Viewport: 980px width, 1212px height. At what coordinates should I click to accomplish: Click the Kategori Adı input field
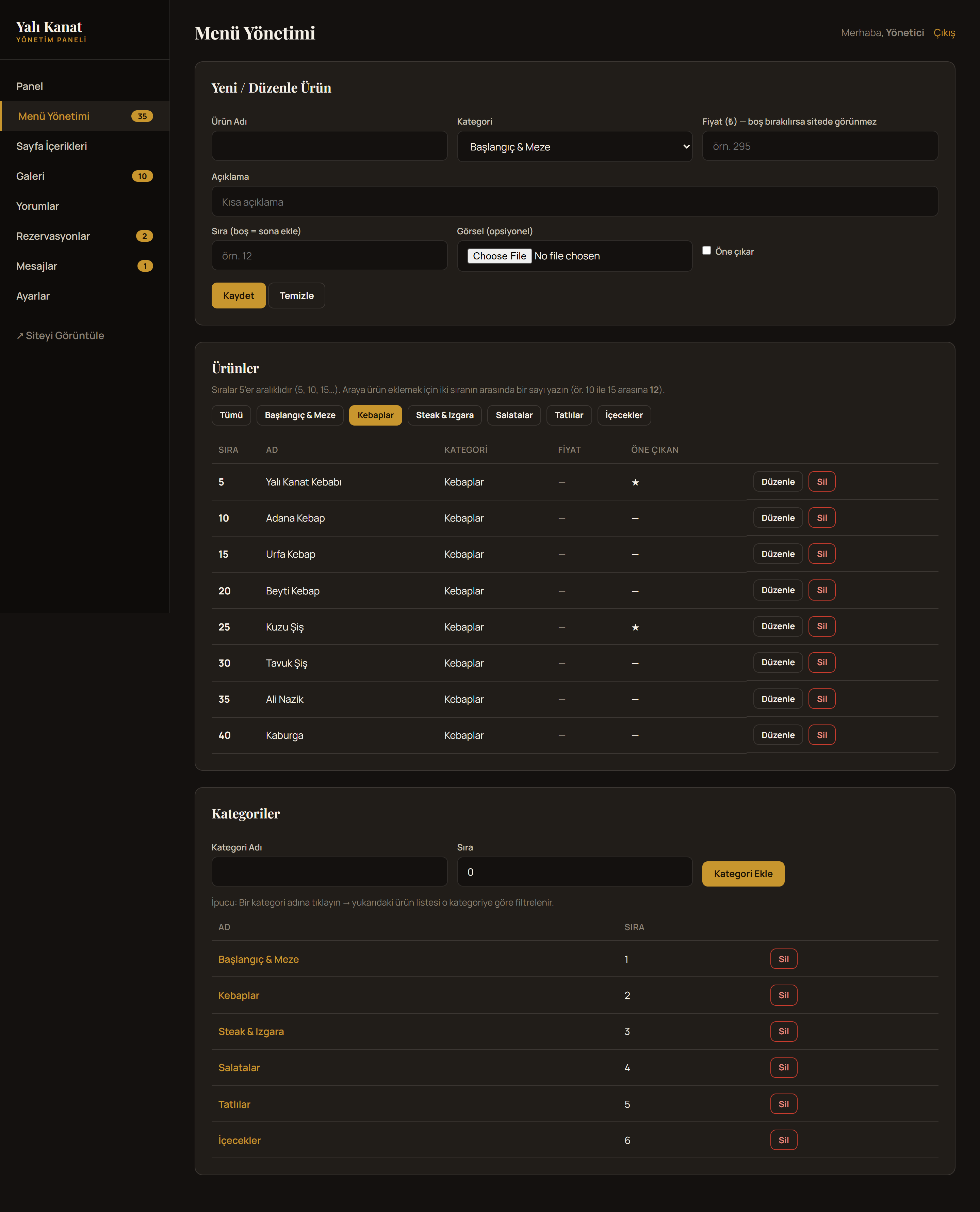coord(329,872)
